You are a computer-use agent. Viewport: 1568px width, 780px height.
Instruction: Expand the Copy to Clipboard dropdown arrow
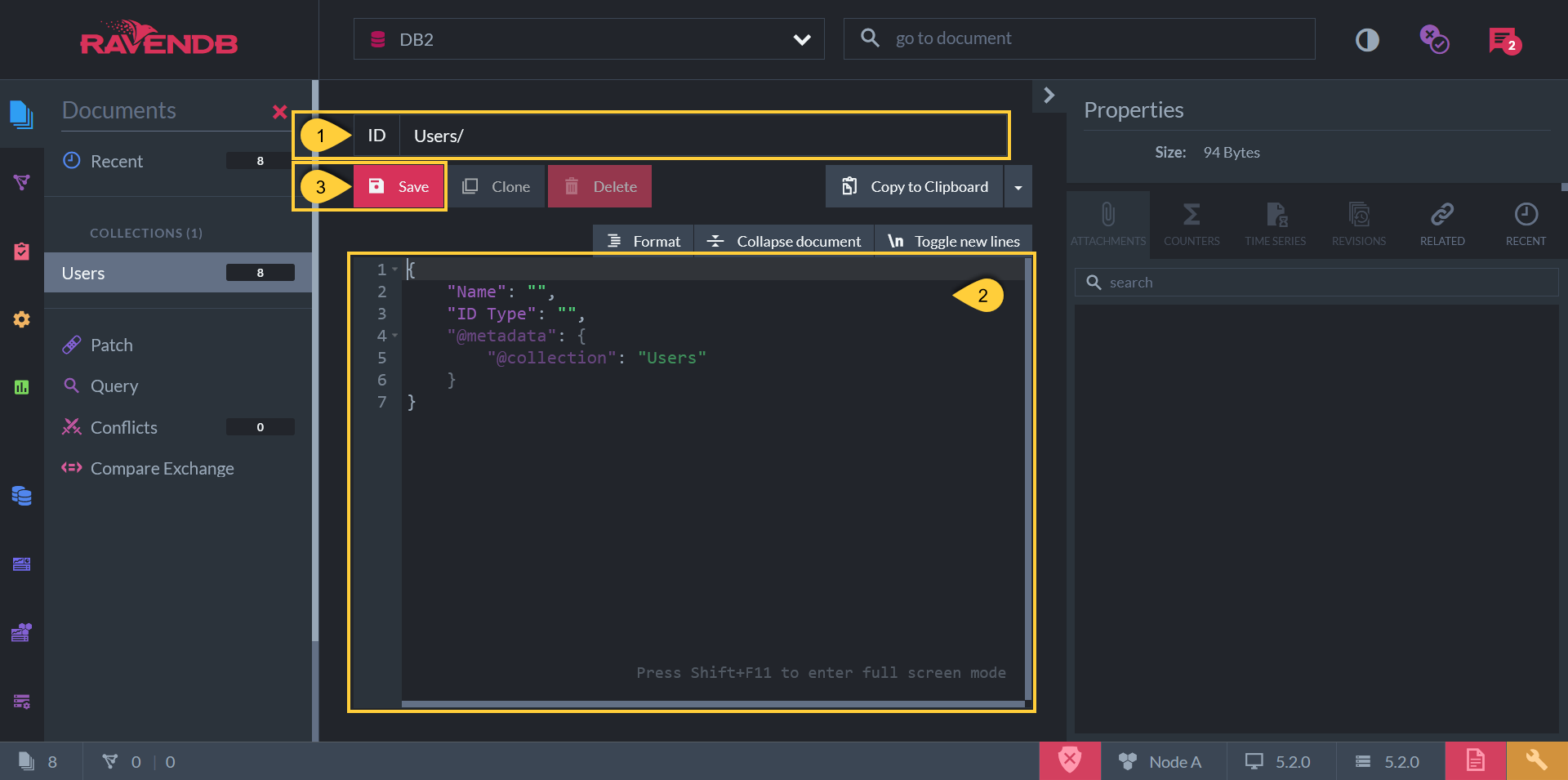[1018, 187]
